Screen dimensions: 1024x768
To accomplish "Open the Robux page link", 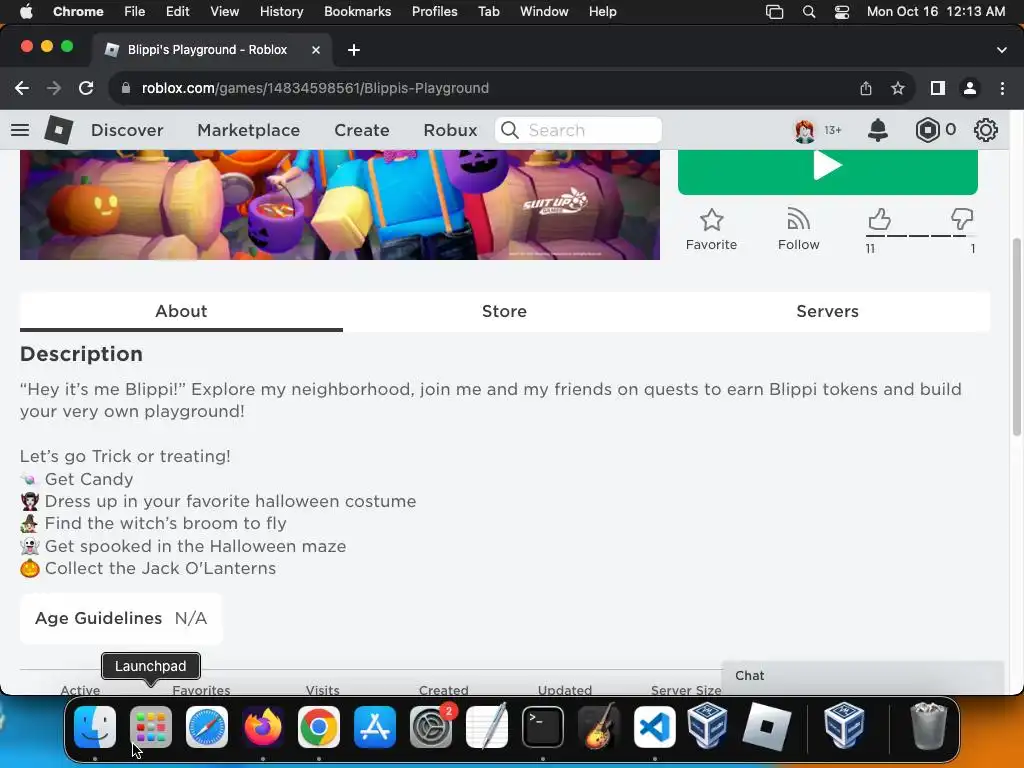I will click(x=451, y=130).
